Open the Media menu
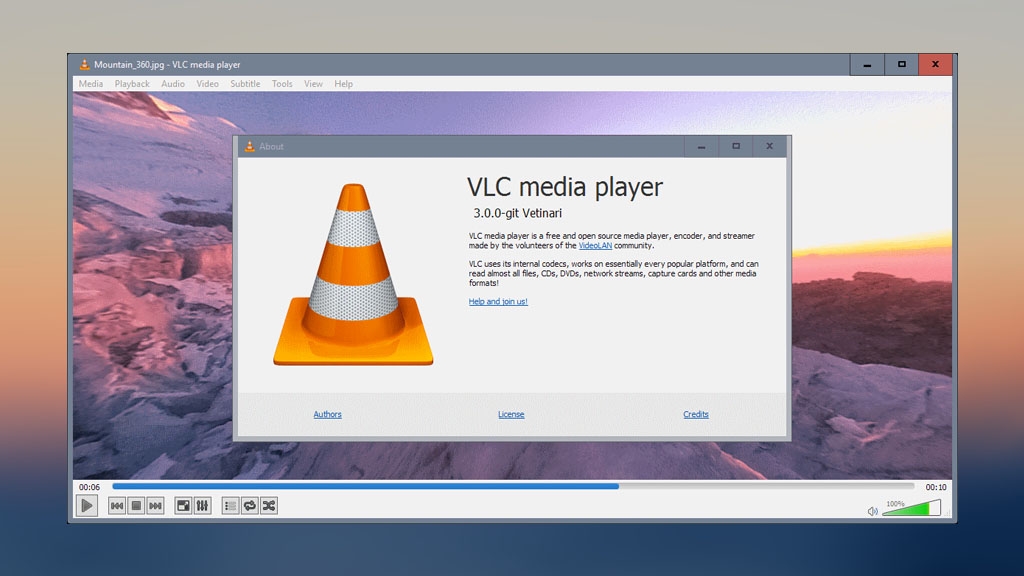Viewport: 1024px width, 576px height. click(91, 84)
